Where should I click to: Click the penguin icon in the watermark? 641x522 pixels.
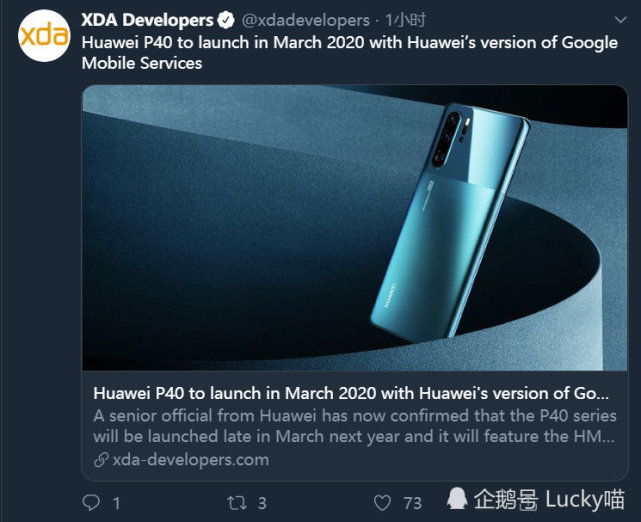[x=457, y=499]
